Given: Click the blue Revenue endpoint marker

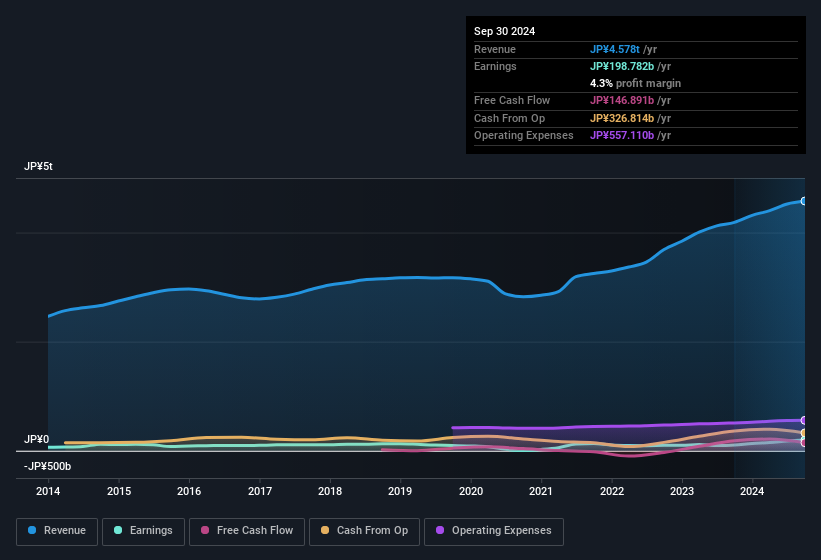Looking at the screenshot, I should tap(803, 201).
